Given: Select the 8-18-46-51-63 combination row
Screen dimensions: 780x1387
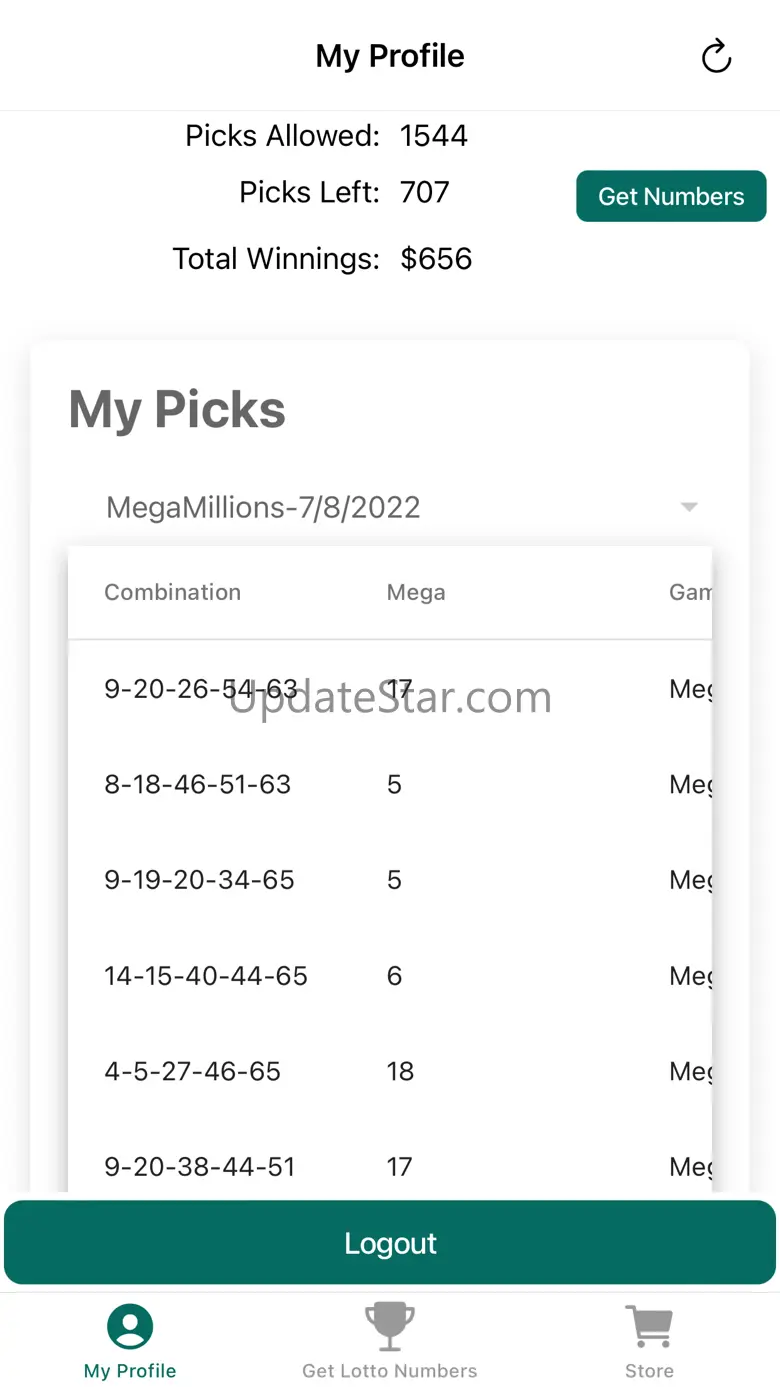Looking at the screenshot, I should (198, 785).
